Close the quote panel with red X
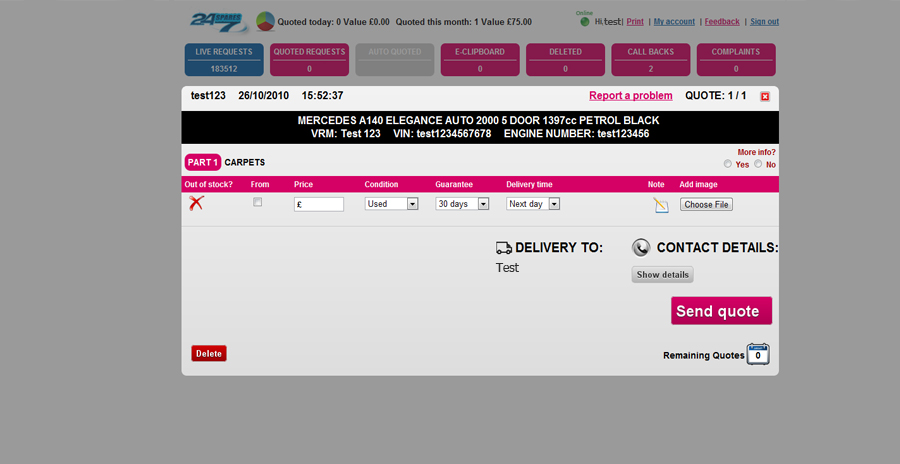 [x=765, y=96]
